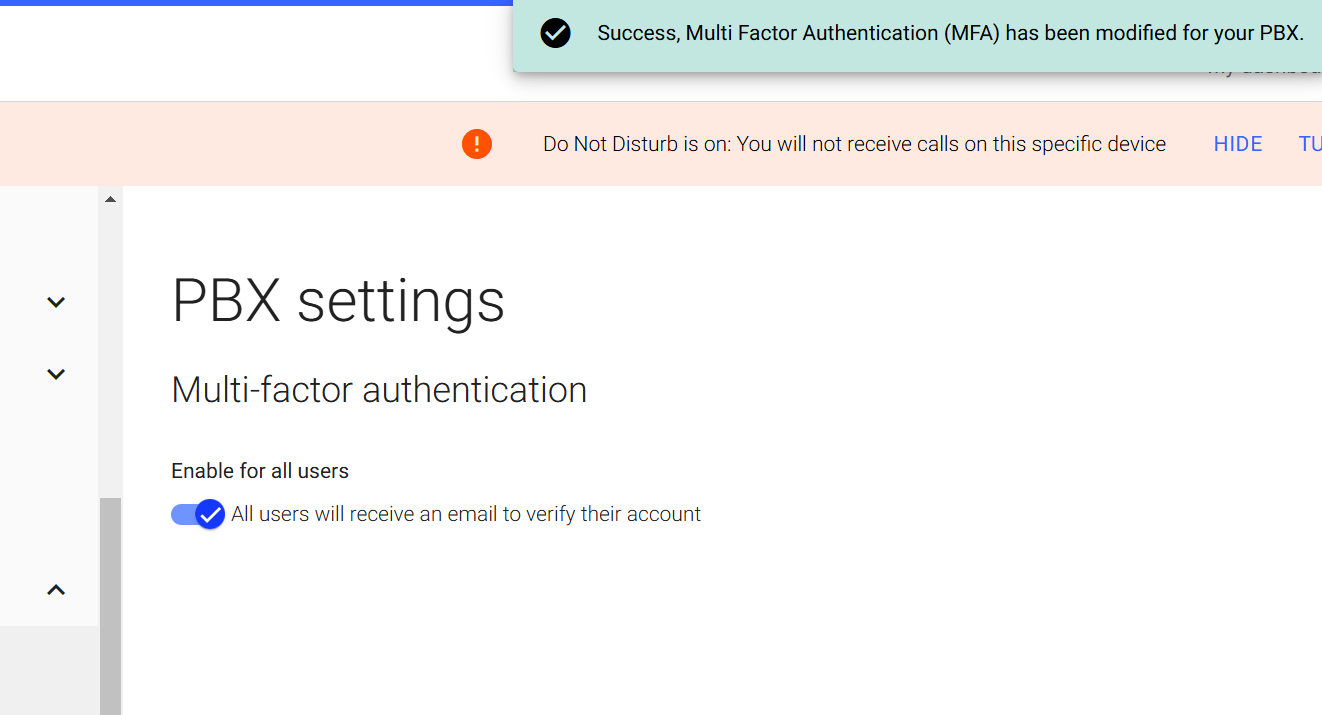The image size is (1322, 715).
Task: Click the scrollbar track above the thumb
Action: point(110,352)
